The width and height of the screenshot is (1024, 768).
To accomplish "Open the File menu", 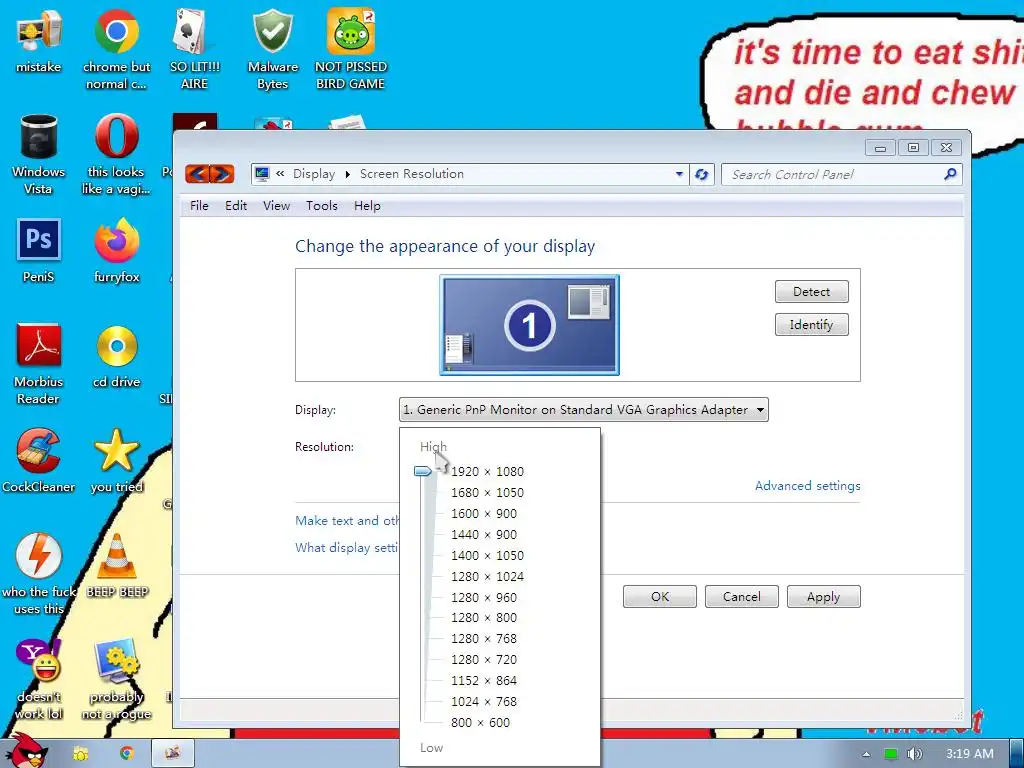I will (x=199, y=206).
